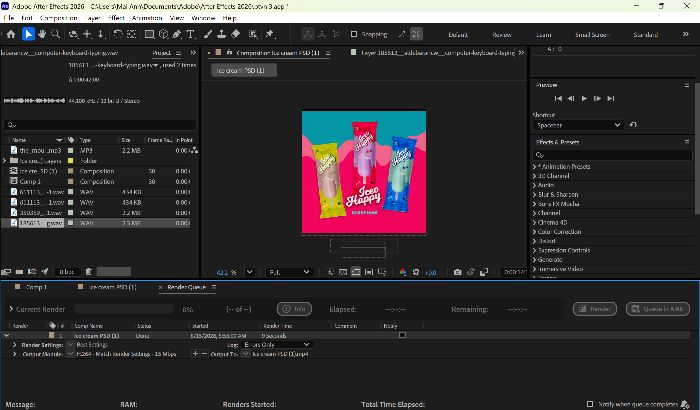Open the magnification 42.1% dropdown

250,272
